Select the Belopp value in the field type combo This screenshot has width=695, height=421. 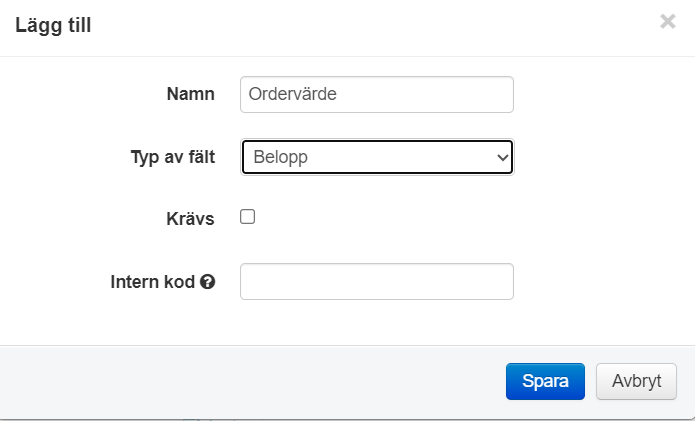coord(281,157)
